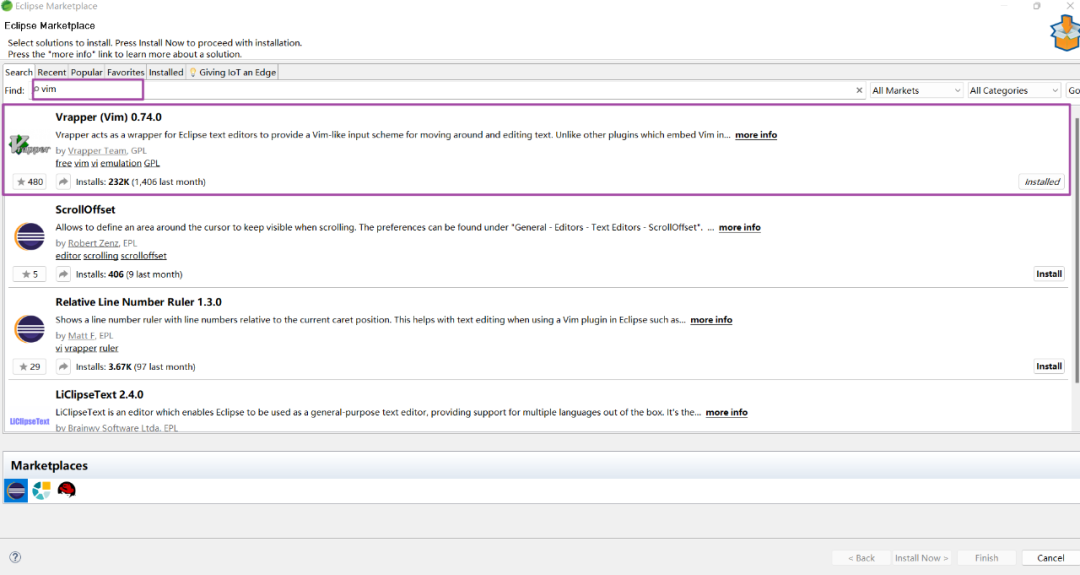The image size is (1080, 575).
Task: Open the All Categories dropdown
Action: point(1014,90)
